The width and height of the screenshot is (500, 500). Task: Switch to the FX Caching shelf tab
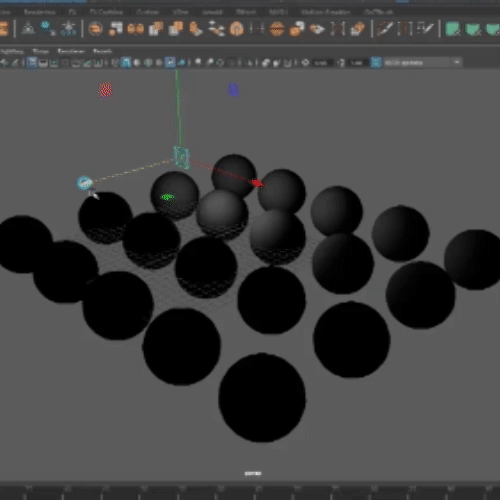tap(106, 12)
